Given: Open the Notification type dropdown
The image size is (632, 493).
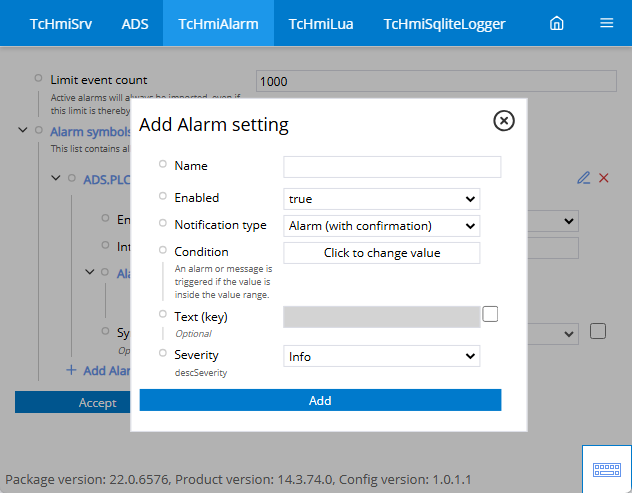Looking at the screenshot, I should click(x=381, y=226).
